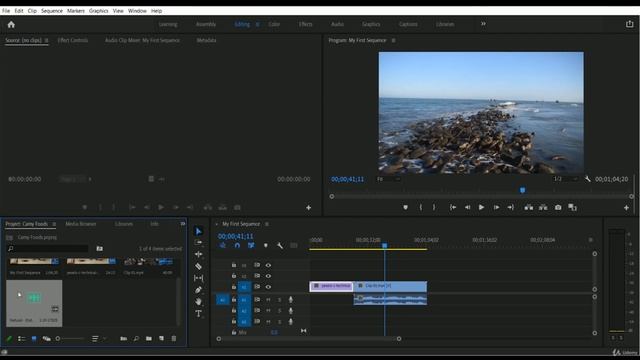
Task: Click Add Marker in Program monitor
Action: point(405,207)
